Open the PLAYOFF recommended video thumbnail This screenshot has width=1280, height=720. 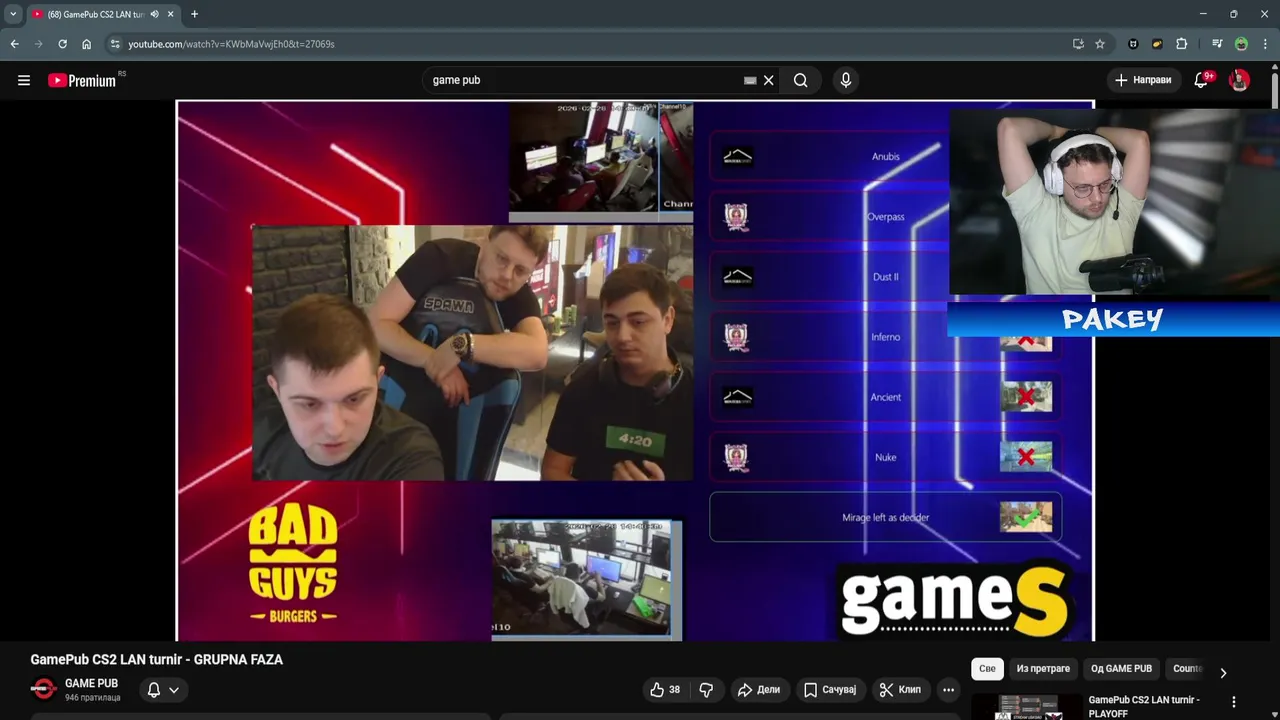click(x=1025, y=707)
